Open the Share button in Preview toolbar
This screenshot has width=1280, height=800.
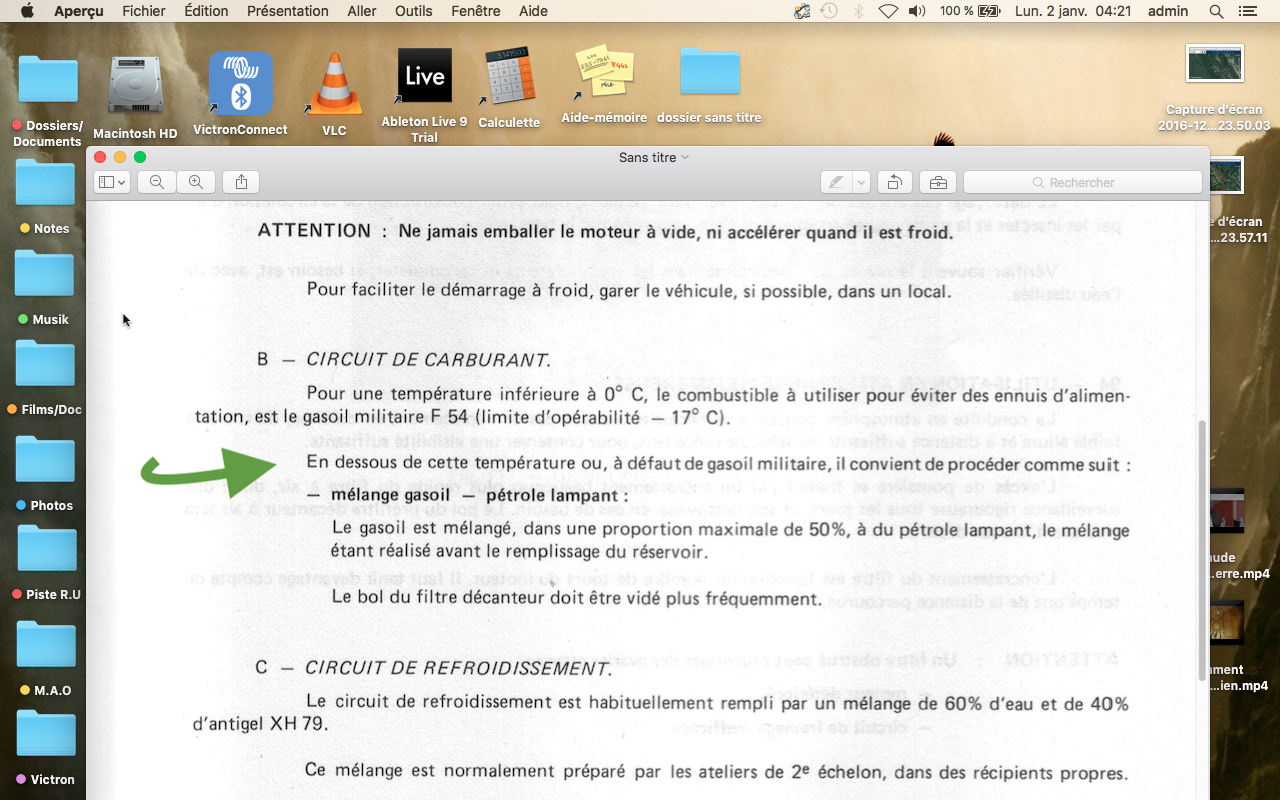click(x=241, y=182)
